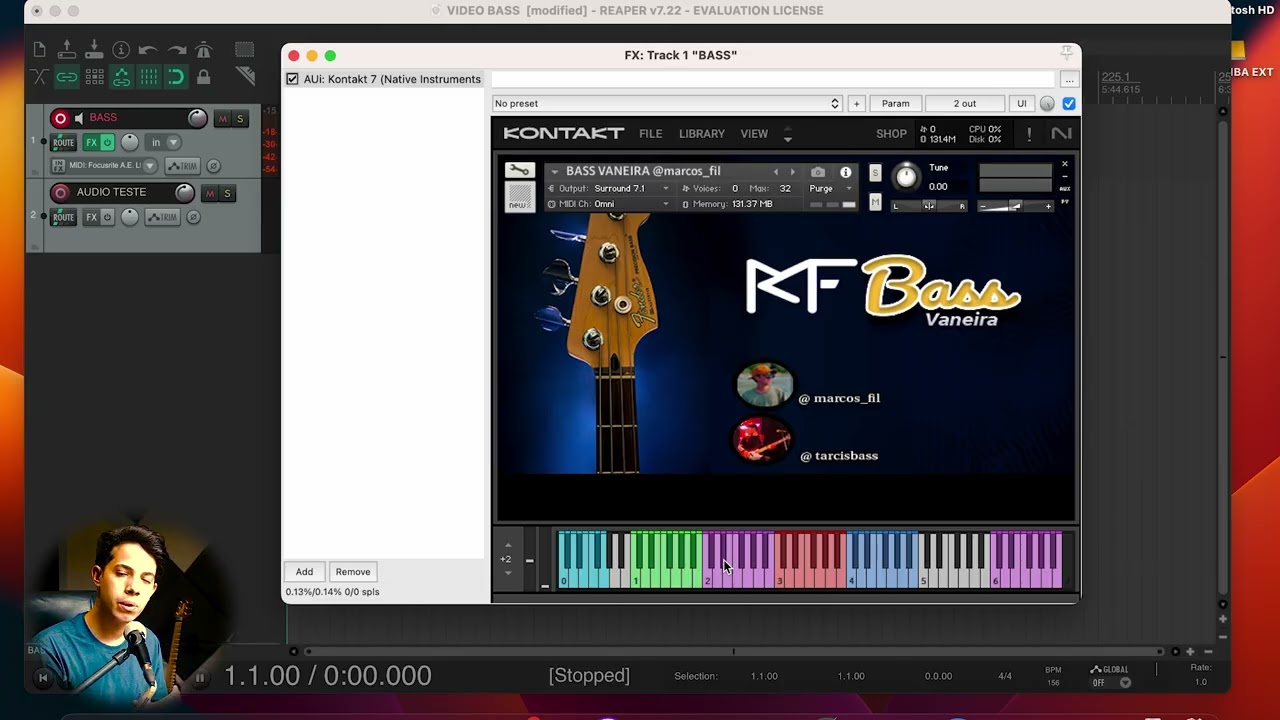Click Kontakt exclamation warning icon
Image resolution: width=1280 pixels, height=720 pixels.
tap(1029, 134)
